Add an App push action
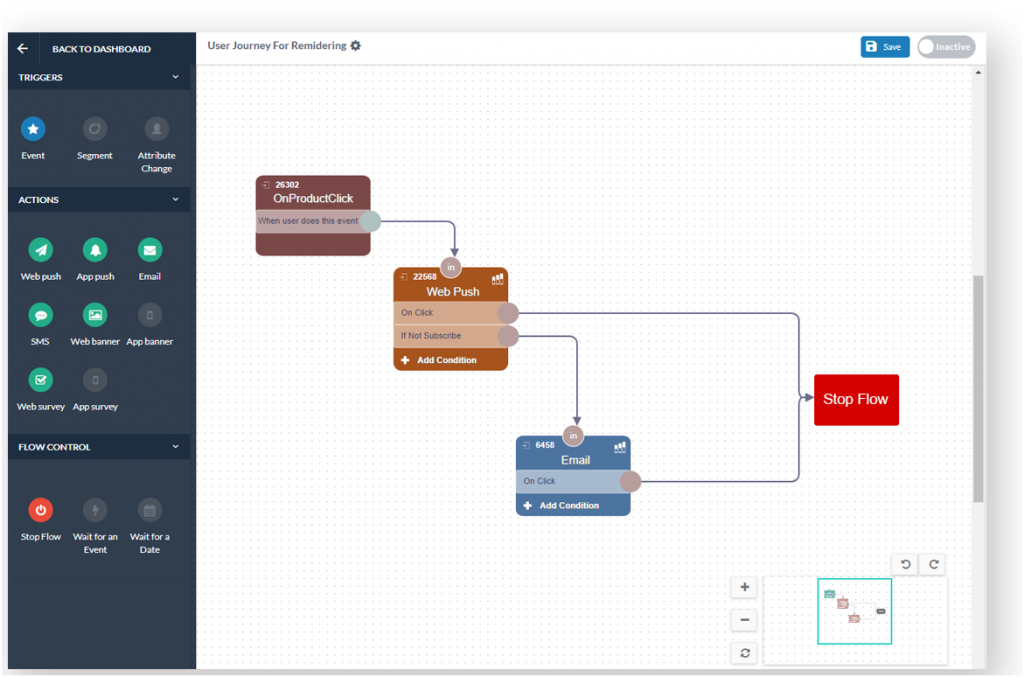Screen dimensions: 1024x677 coord(96,250)
